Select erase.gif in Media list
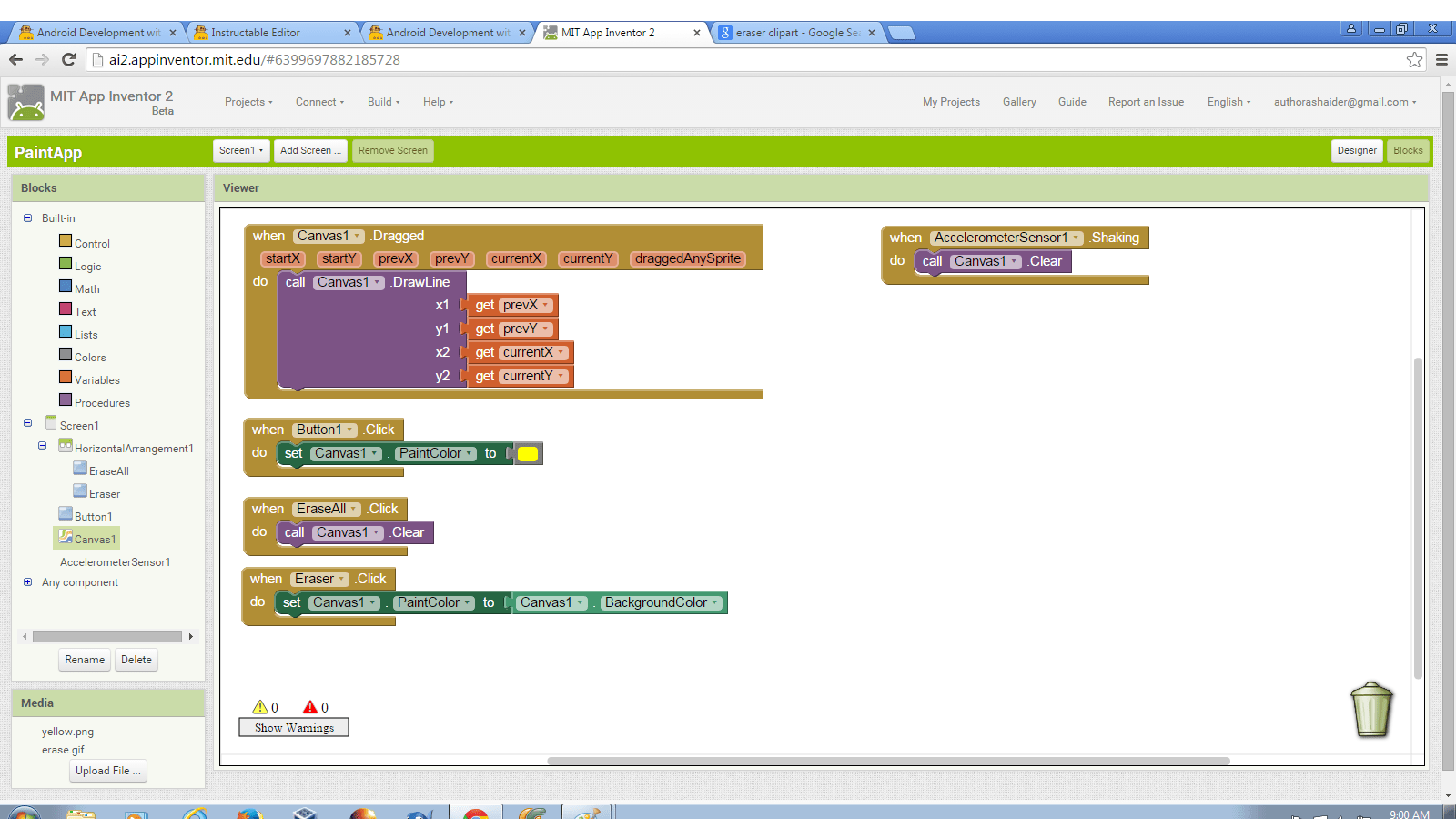This screenshot has height=819, width=1456. [63, 750]
